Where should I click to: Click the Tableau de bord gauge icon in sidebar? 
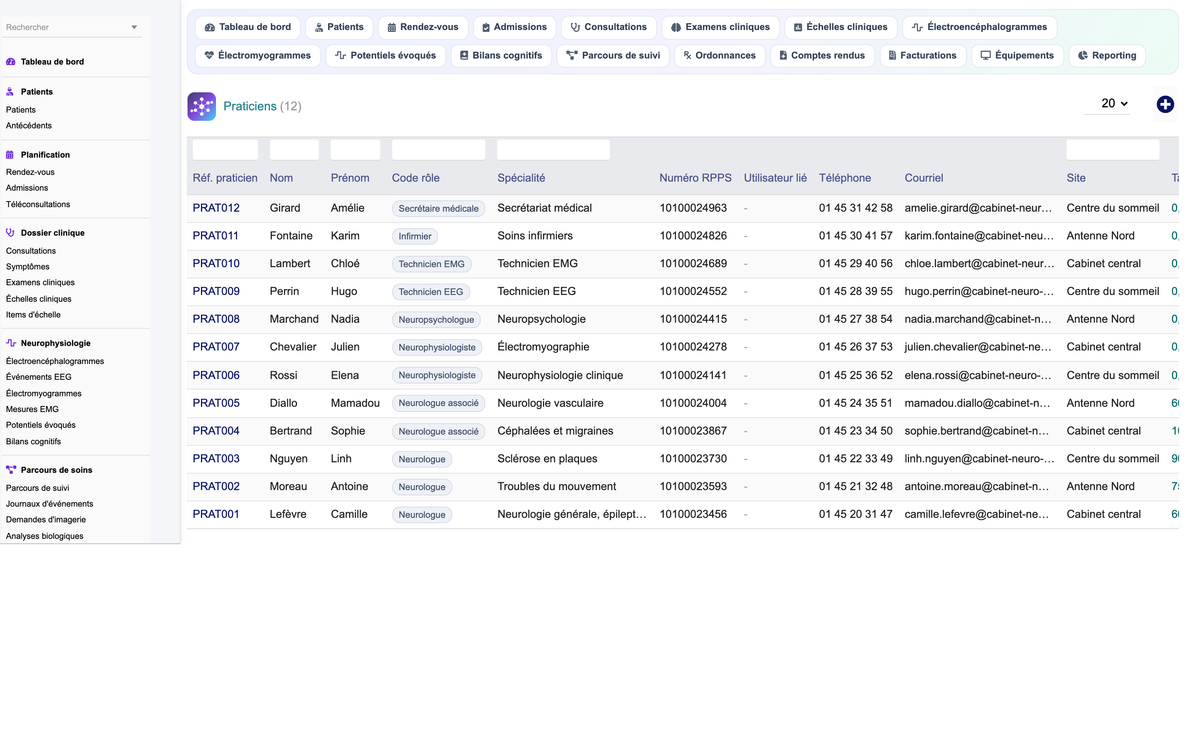[x=11, y=62]
